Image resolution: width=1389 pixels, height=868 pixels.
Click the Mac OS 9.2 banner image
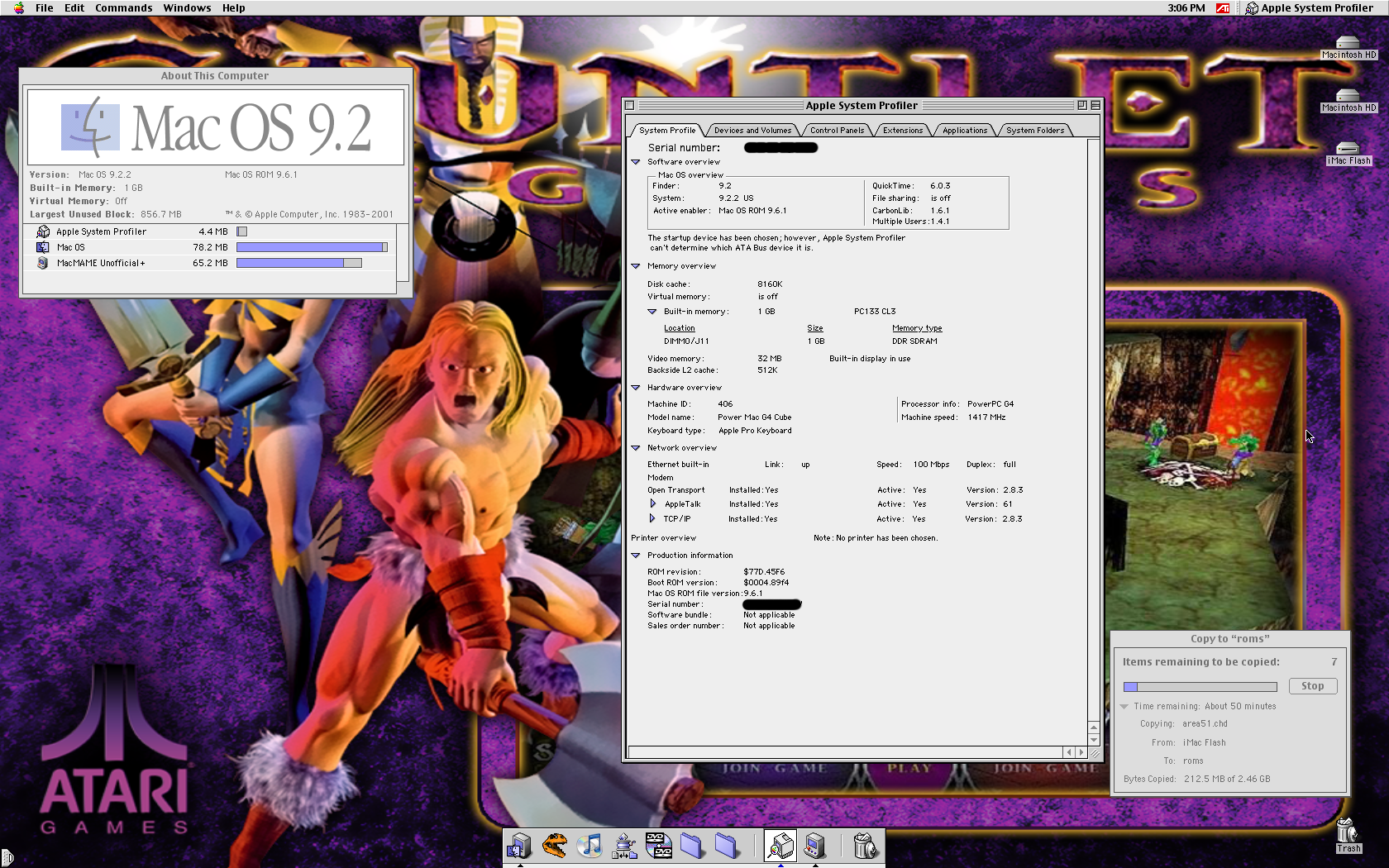pos(216,127)
